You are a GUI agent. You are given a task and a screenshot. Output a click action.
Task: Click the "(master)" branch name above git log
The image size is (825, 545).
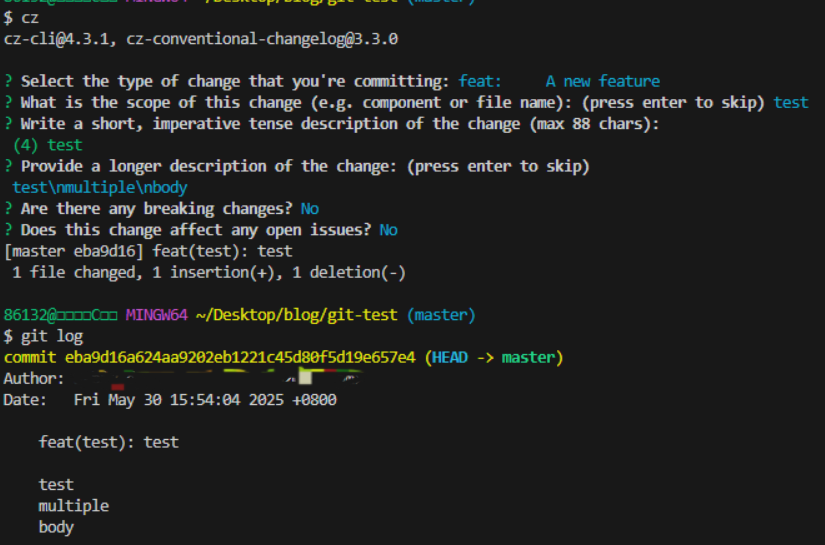pyautogui.click(x=442, y=315)
